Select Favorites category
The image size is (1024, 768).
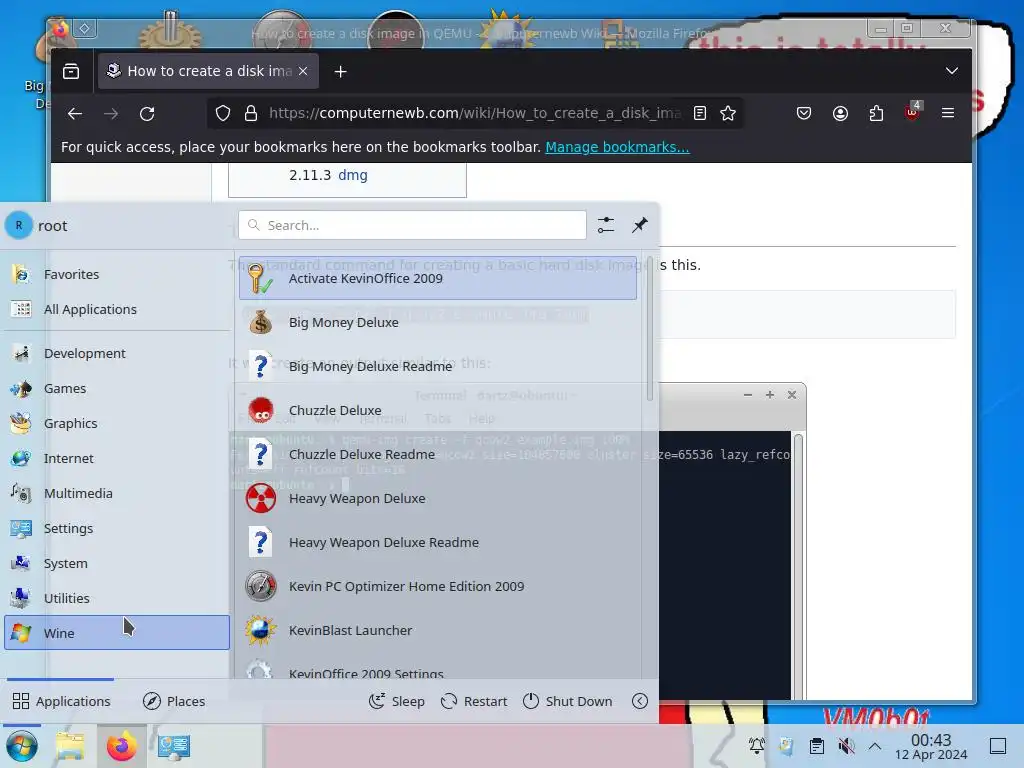click(117, 274)
